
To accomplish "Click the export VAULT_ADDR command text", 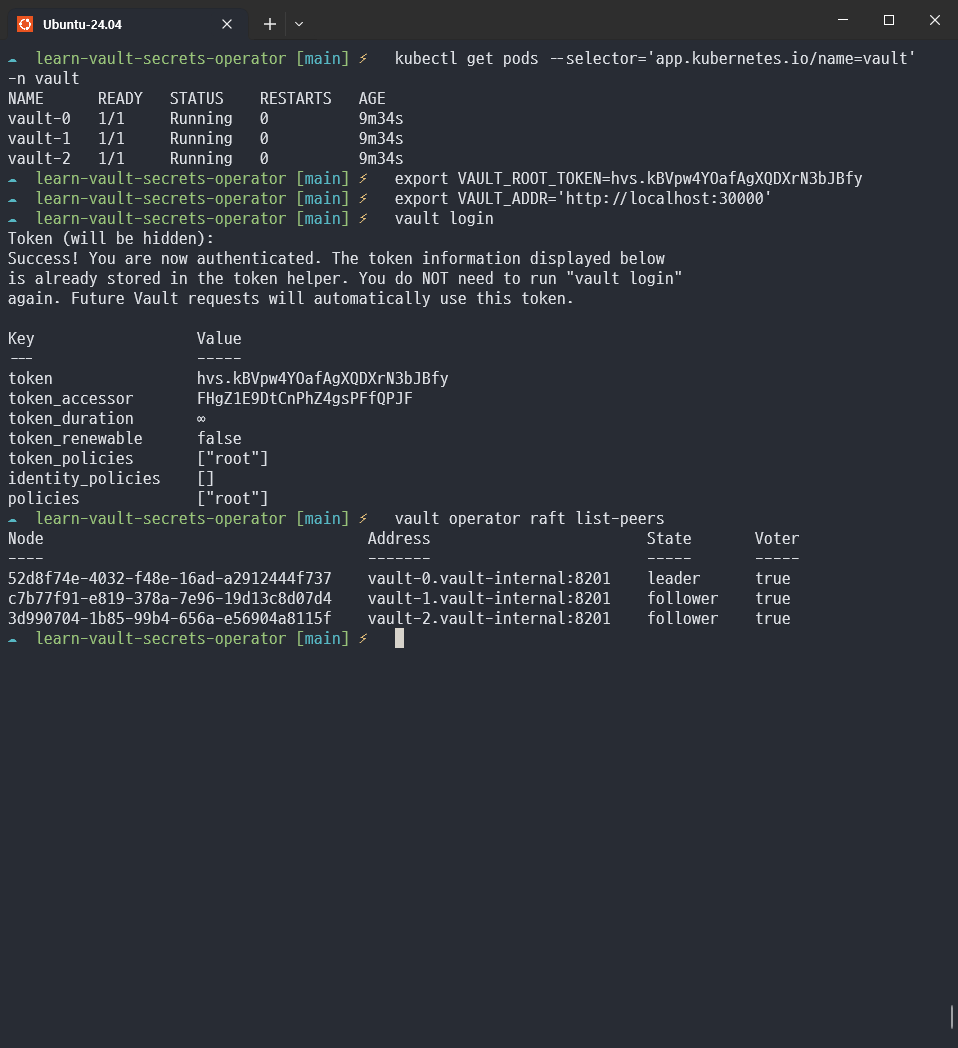I will click(x=583, y=199).
